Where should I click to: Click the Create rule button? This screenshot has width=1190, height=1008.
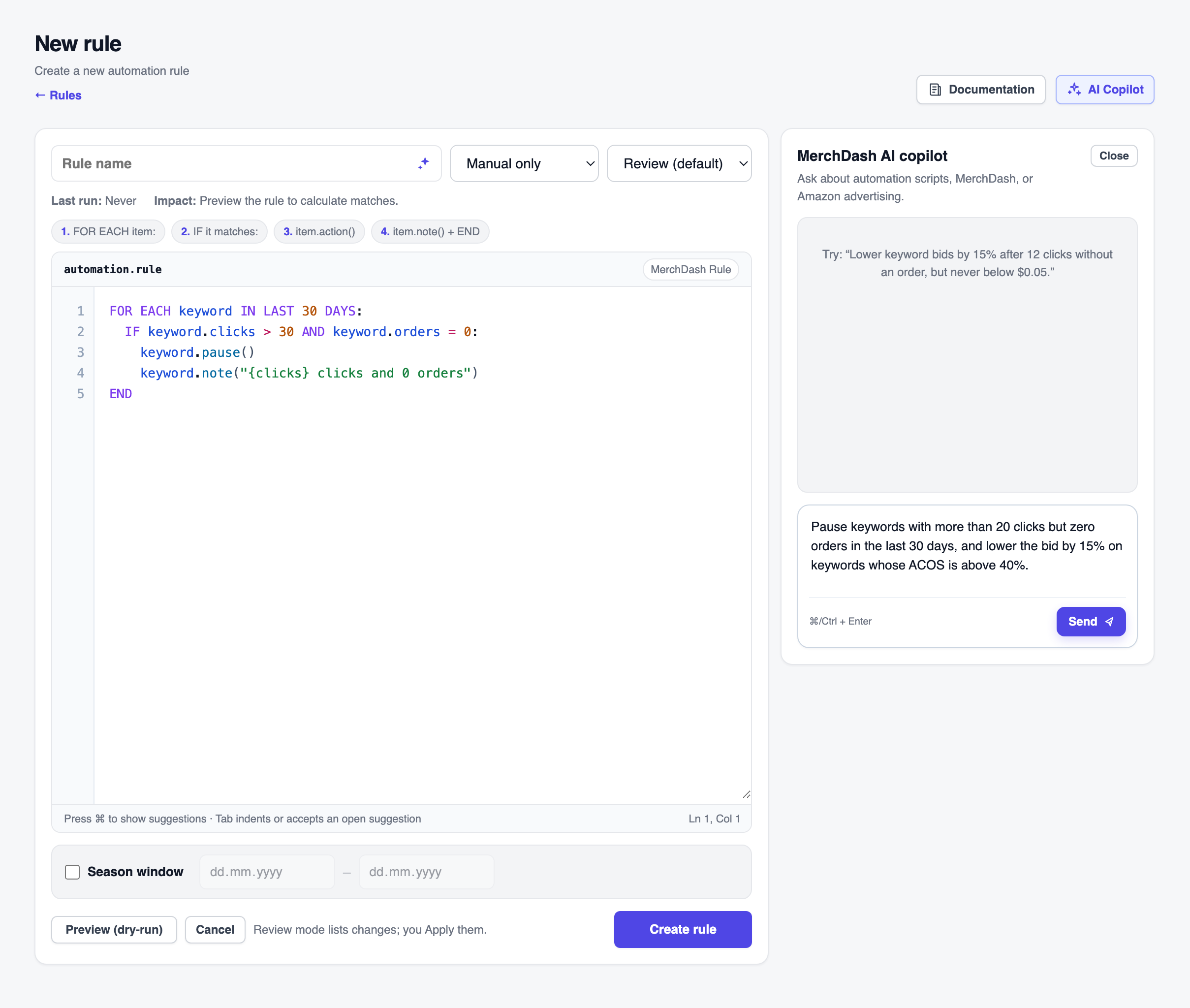(683, 930)
